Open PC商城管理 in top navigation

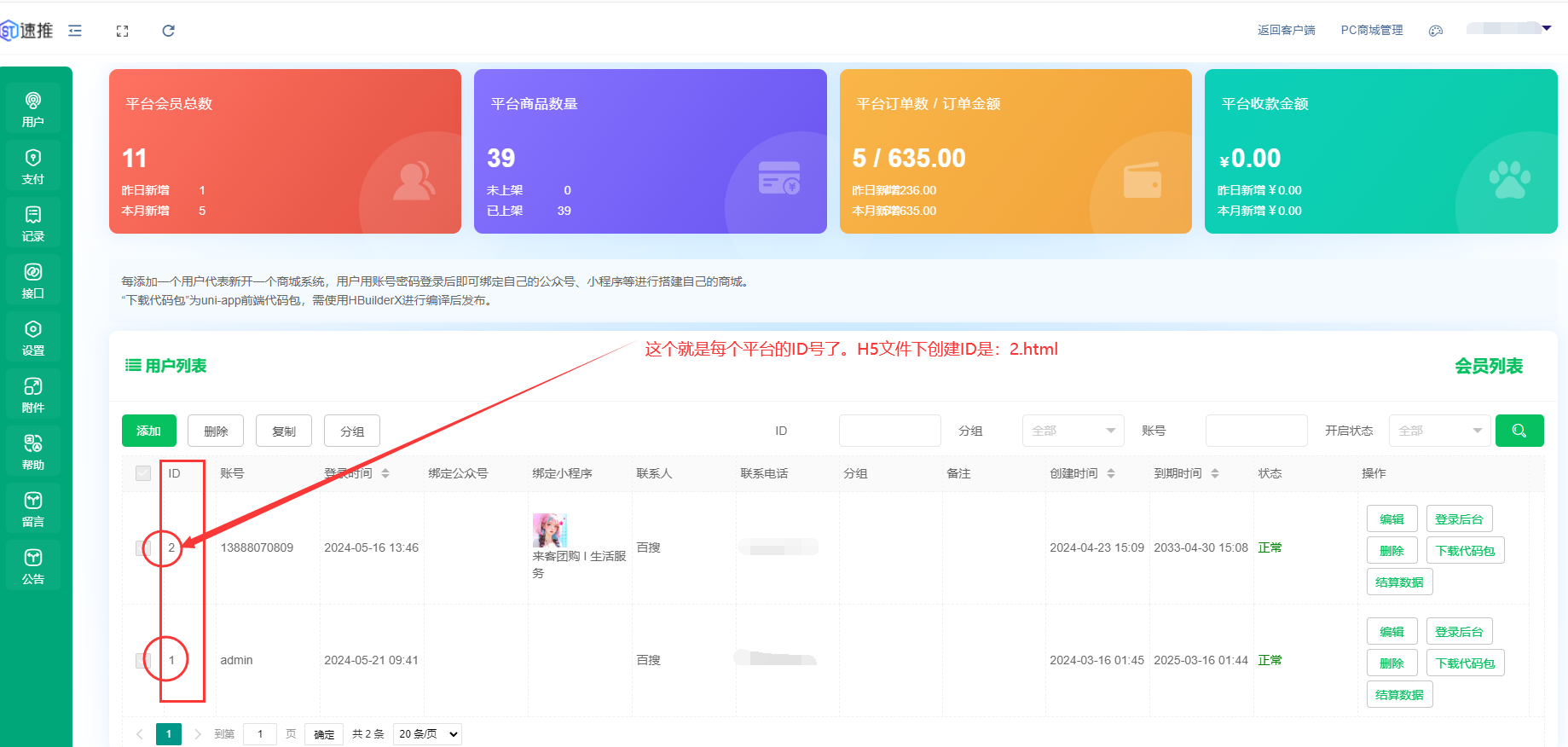tap(1371, 31)
